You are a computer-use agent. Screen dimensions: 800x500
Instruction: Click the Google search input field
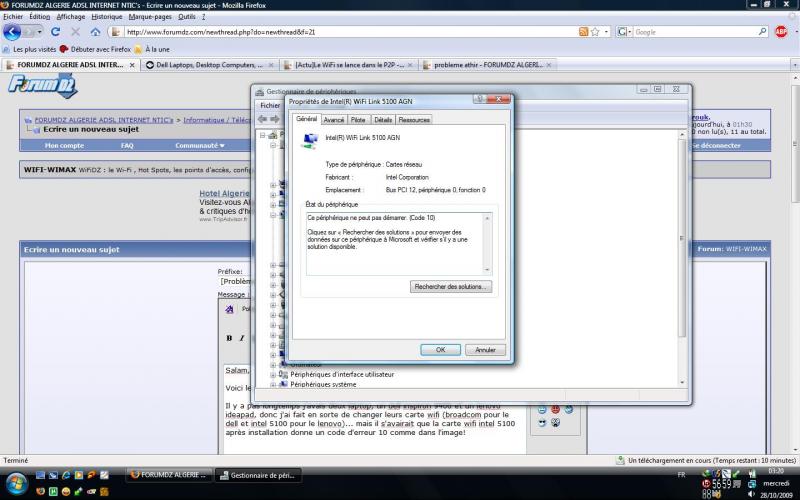[695, 32]
